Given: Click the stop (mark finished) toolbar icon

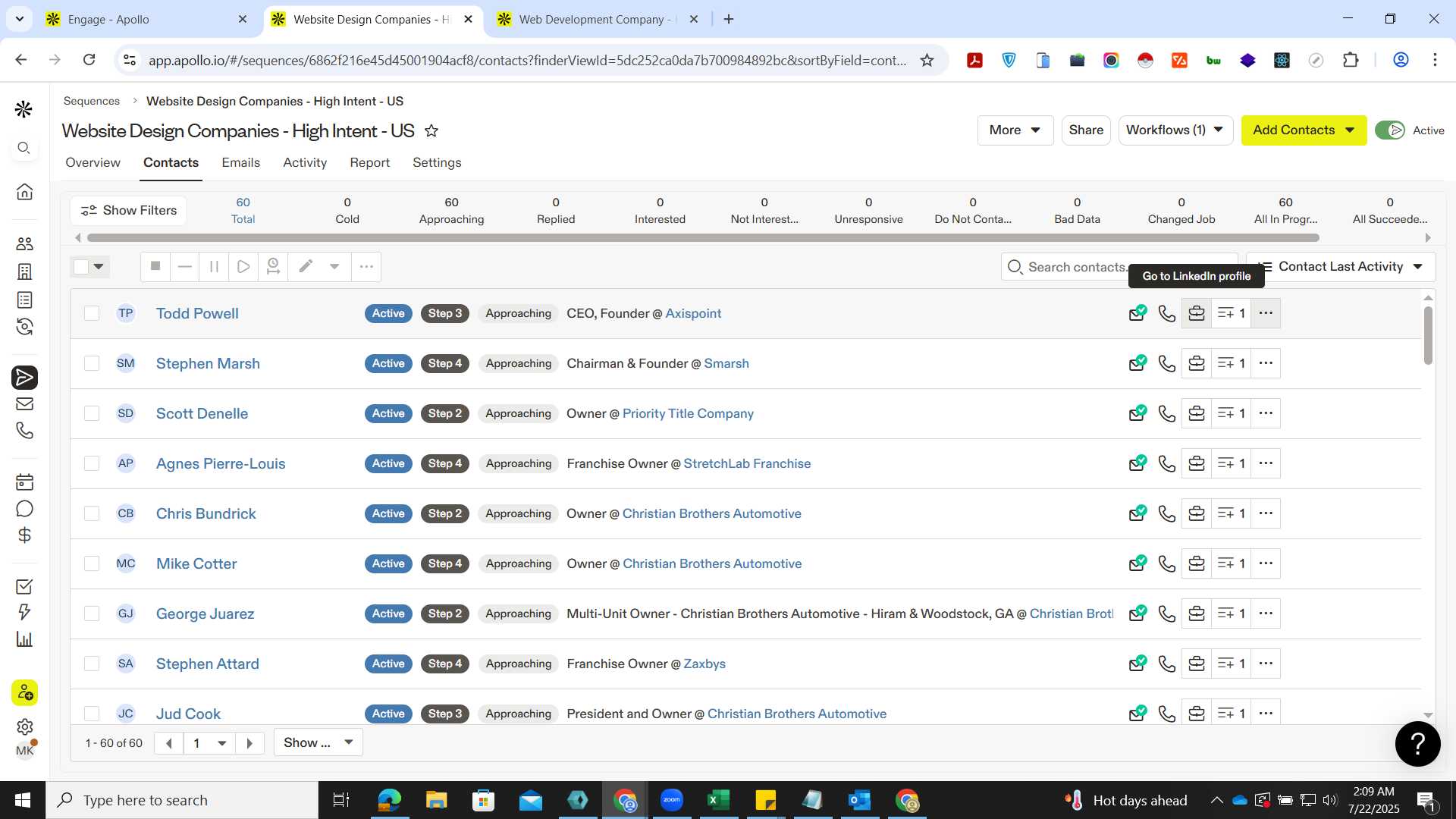Looking at the screenshot, I should [155, 266].
